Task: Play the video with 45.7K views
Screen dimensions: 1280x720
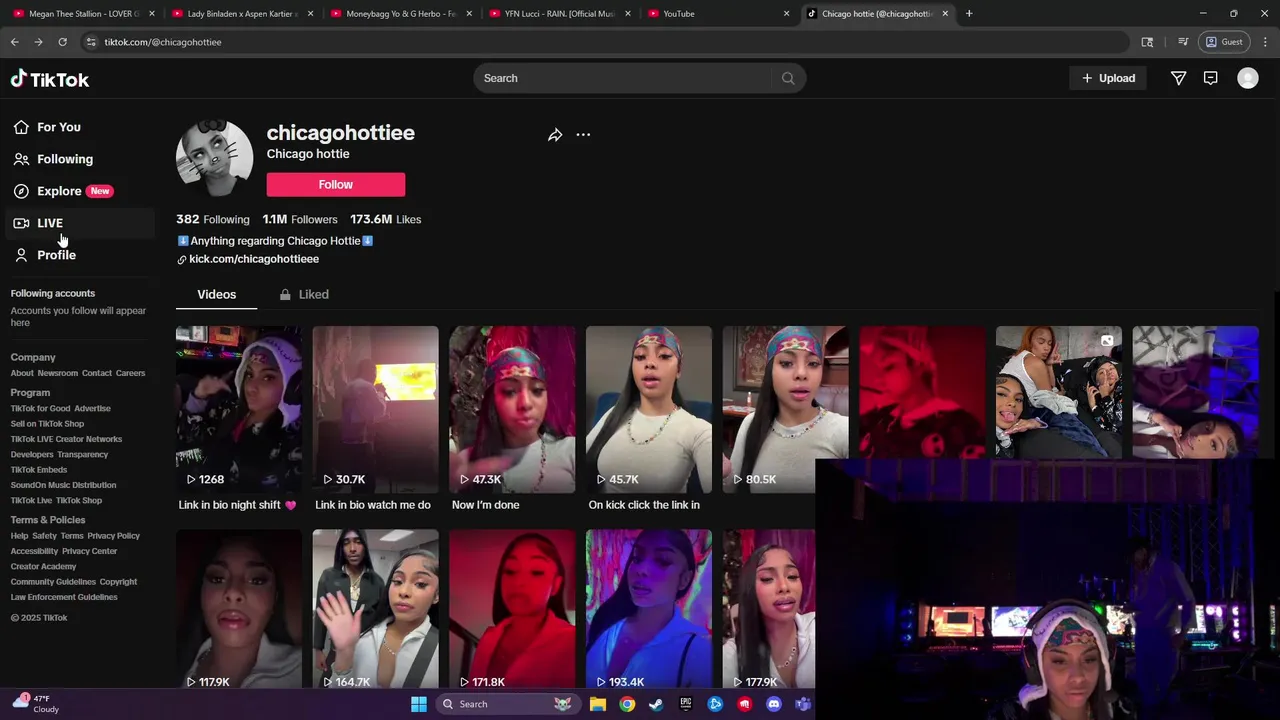Action: click(649, 409)
